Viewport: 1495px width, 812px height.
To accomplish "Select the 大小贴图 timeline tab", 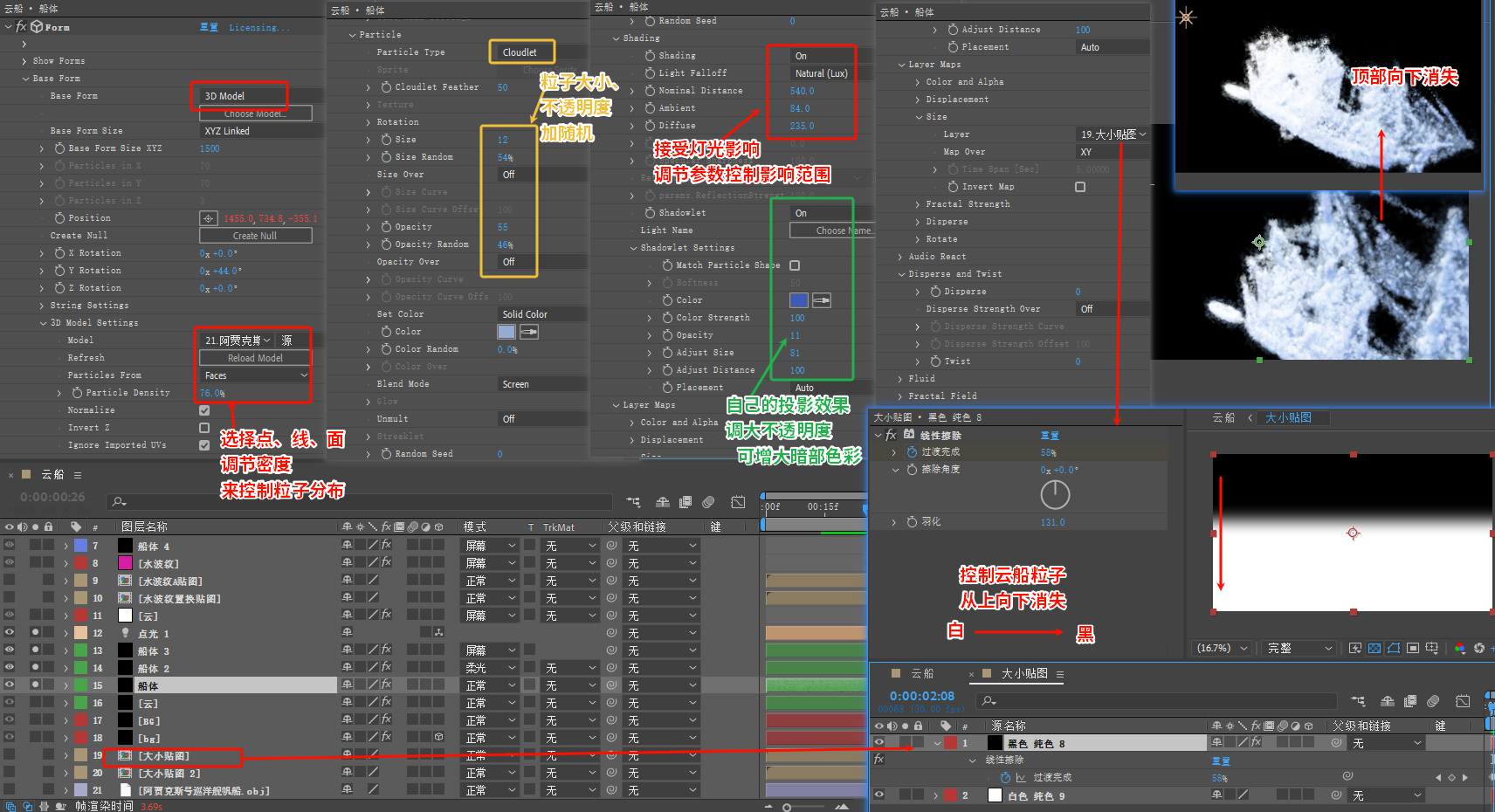I will point(1023,673).
